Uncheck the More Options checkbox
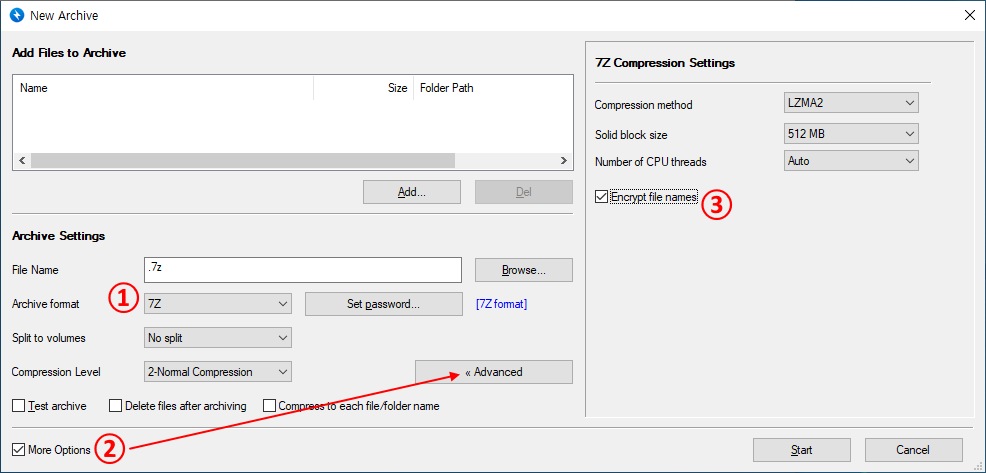This screenshot has width=986, height=473. (x=18, y=450)
